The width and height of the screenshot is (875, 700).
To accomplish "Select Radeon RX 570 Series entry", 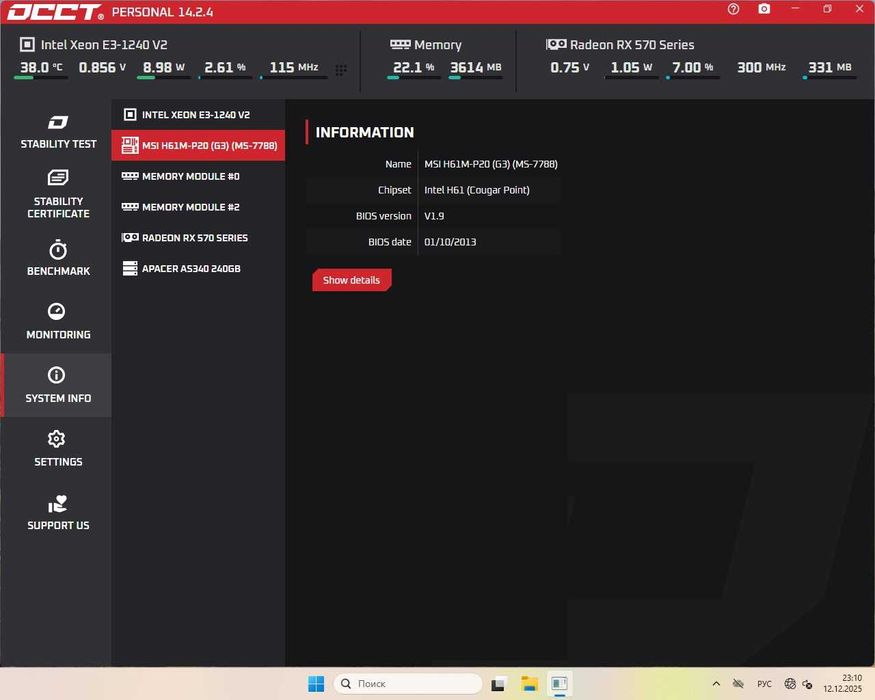I will [x=198, y=238].
